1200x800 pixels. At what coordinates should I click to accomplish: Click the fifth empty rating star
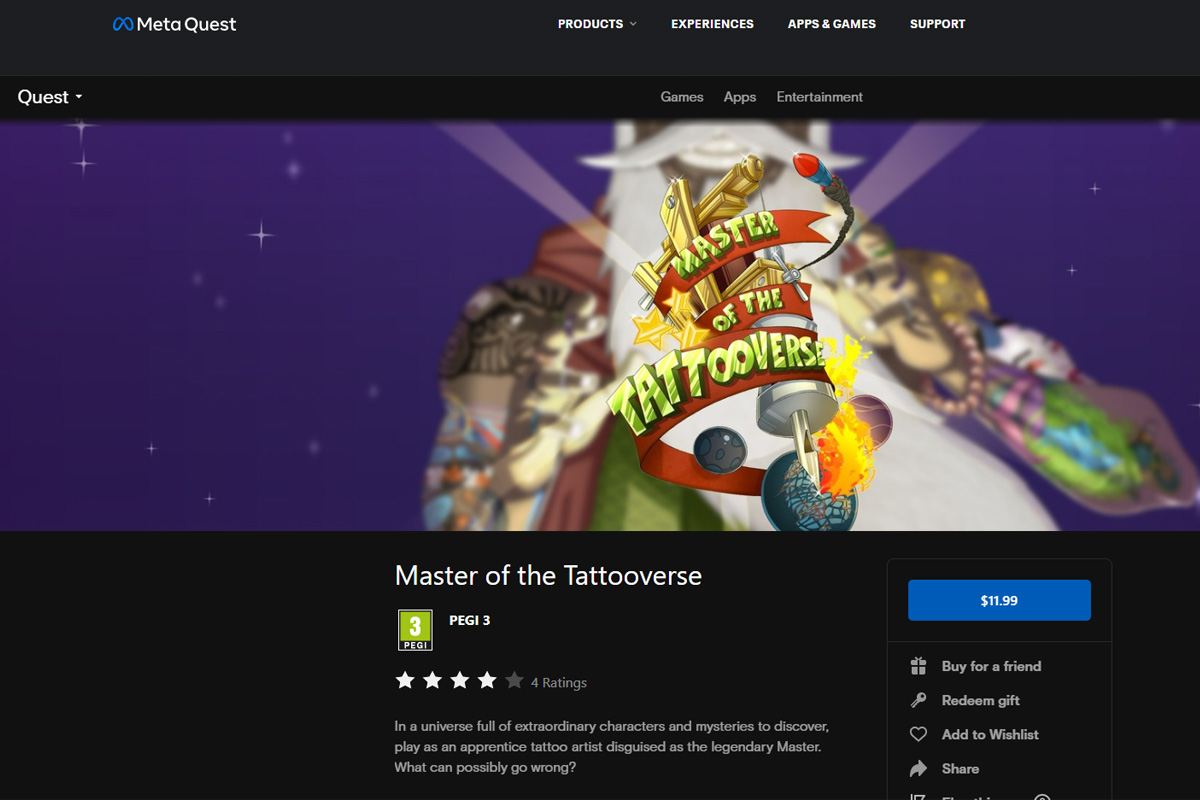click(x=514, y=681)
